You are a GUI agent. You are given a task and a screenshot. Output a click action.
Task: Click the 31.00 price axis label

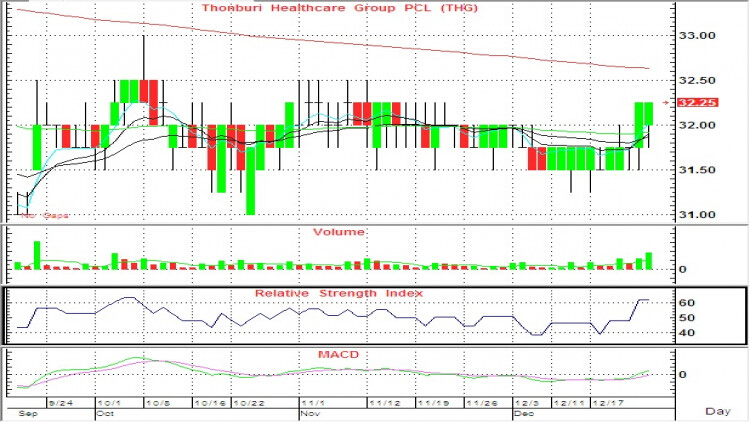click(697, 215)
